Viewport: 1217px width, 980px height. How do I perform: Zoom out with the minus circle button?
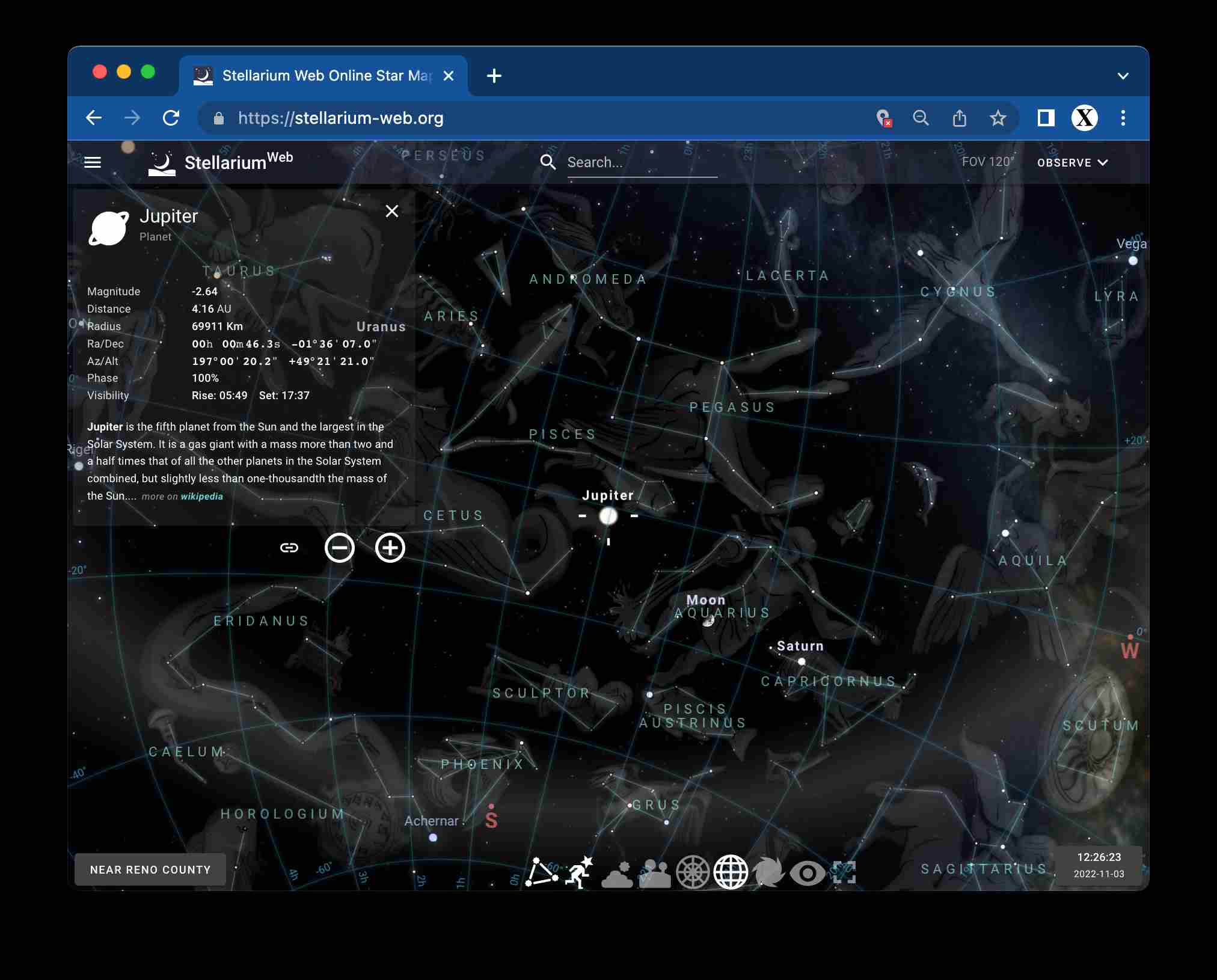point(340,548)
